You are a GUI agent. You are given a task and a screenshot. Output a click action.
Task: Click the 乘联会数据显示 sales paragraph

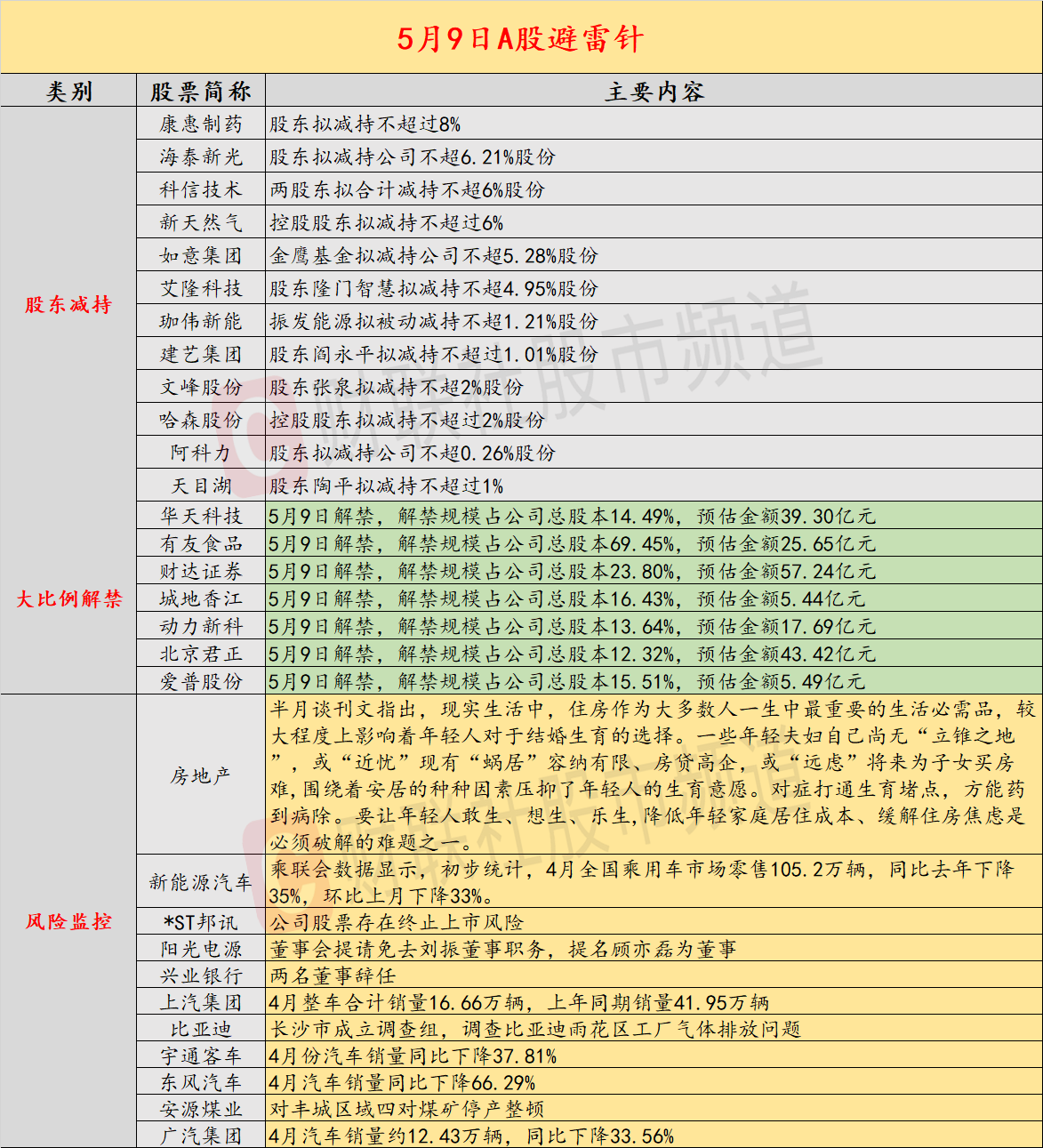click(654, 881)
